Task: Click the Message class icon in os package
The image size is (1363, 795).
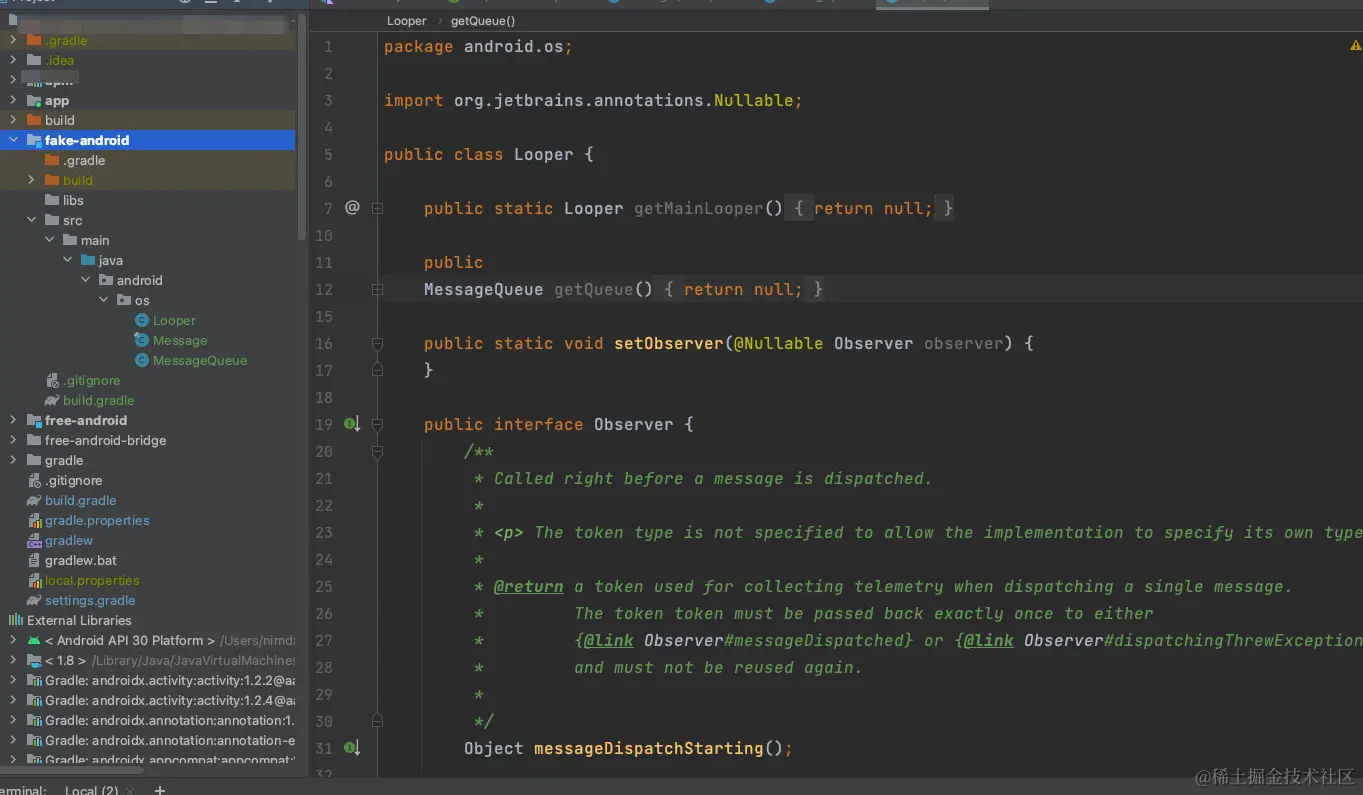Action: click(x=142, y=340)
